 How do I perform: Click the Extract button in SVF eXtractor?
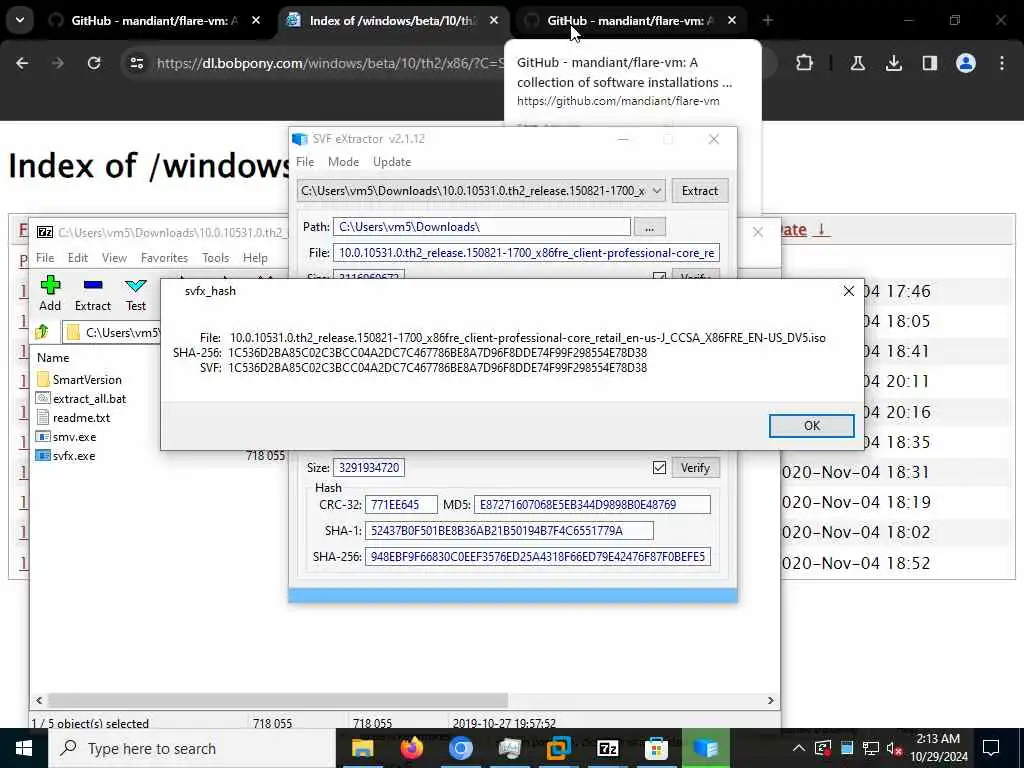699,191
